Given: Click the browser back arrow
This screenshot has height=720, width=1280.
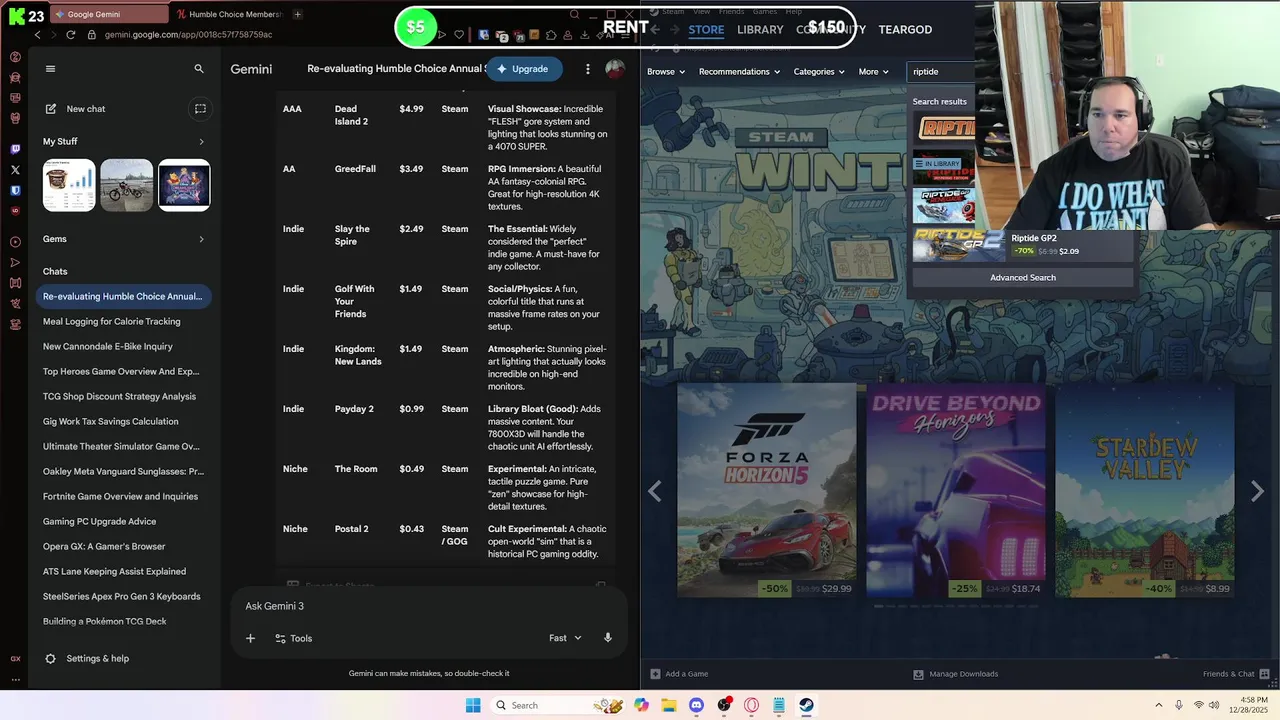Looking at the screenshot, I should [x=38, y=34].
